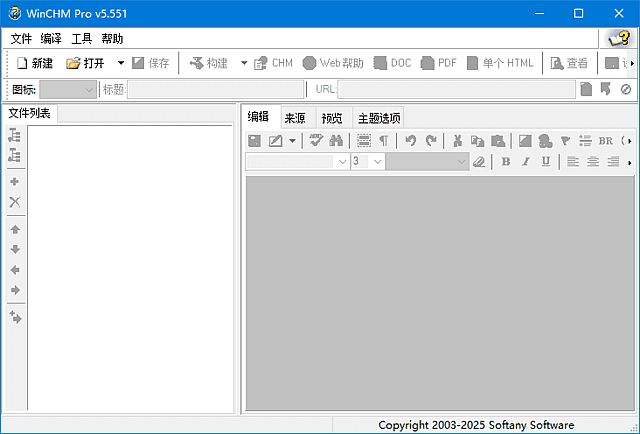
Task: Click the move up arrow in file list sidebar
Action: pyautogui.click(x=15, y=229)
